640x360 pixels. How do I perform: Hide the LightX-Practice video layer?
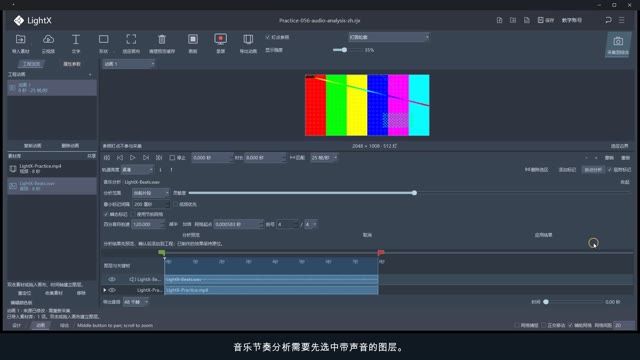coord(112,290)
